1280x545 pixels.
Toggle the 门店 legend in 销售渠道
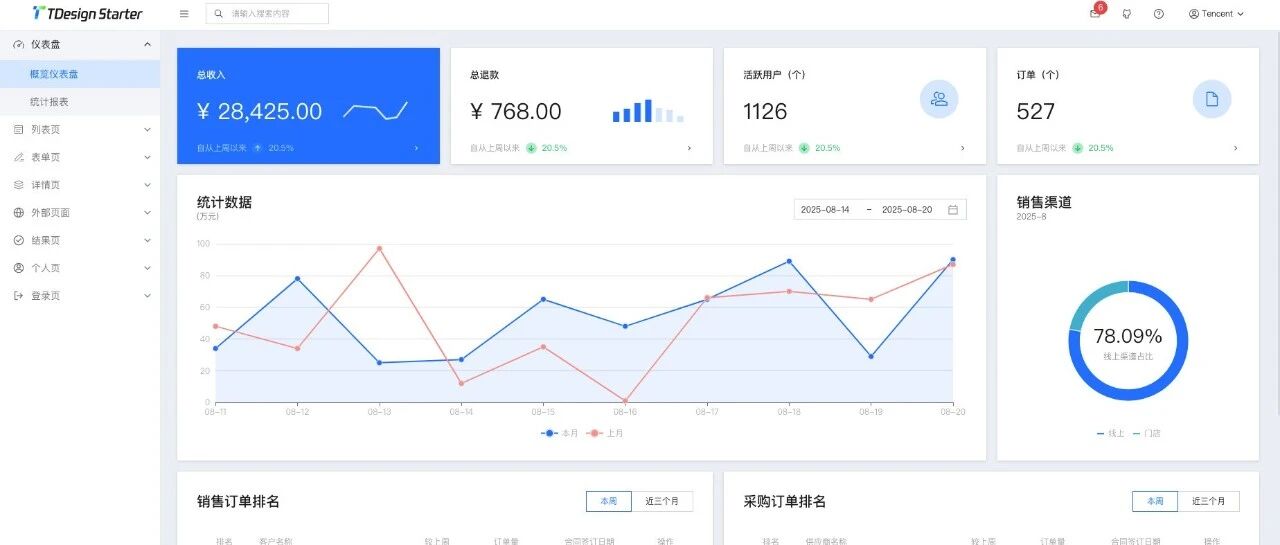[x=1147, y=433]
